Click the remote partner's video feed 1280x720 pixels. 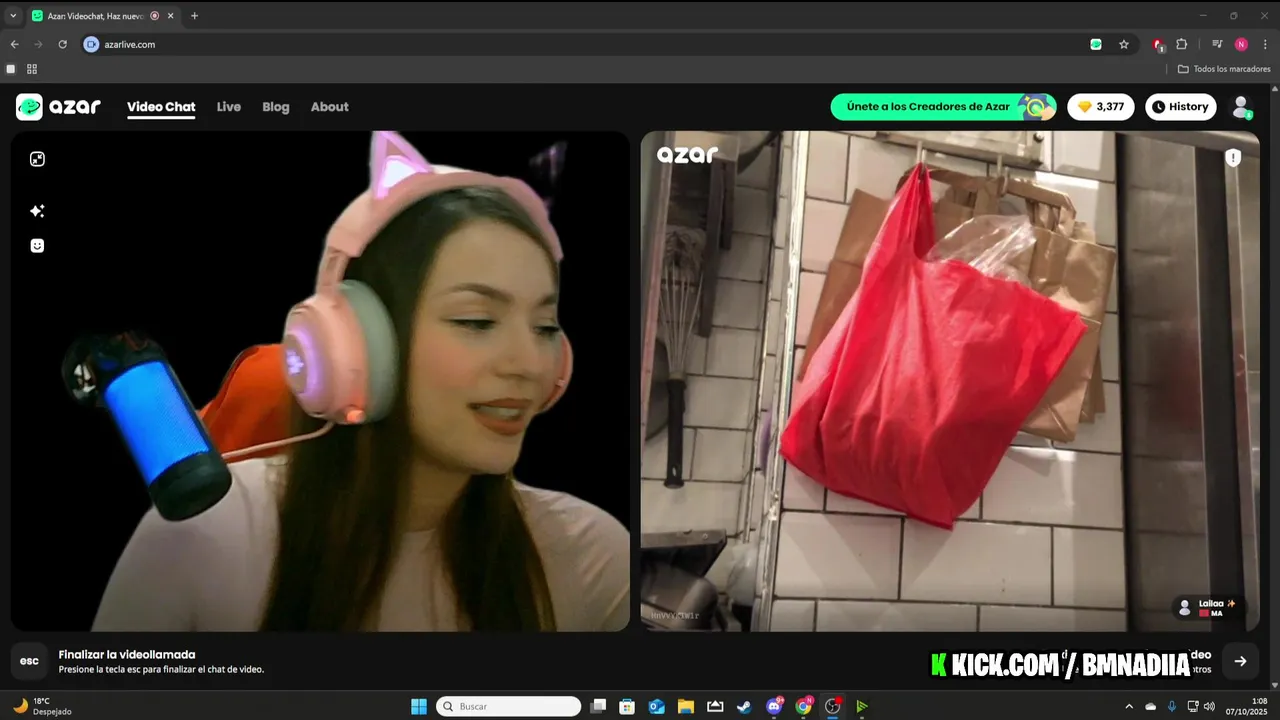click(x=950, y=381)
